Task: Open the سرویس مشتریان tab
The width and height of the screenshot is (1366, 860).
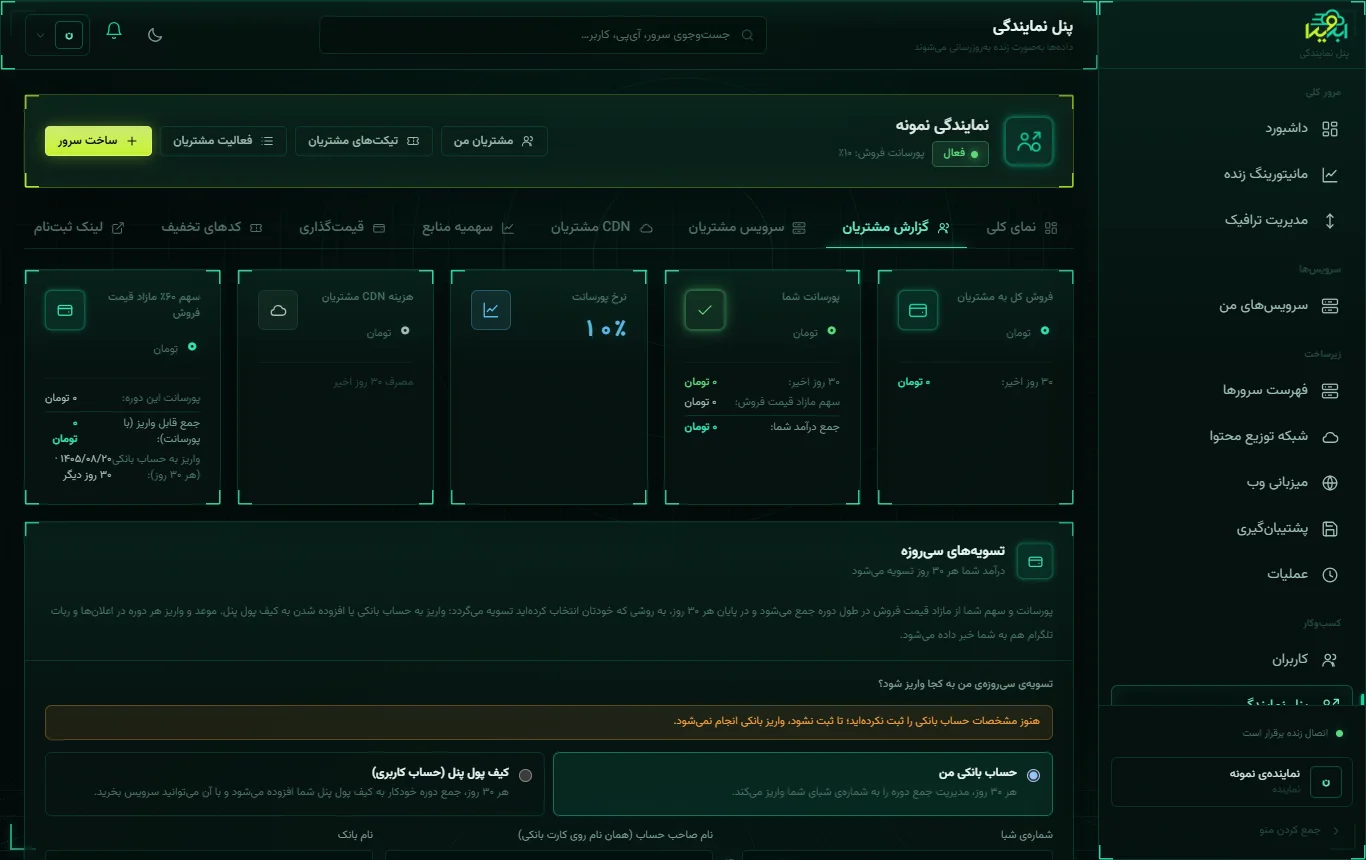Action: pos(747,228)
